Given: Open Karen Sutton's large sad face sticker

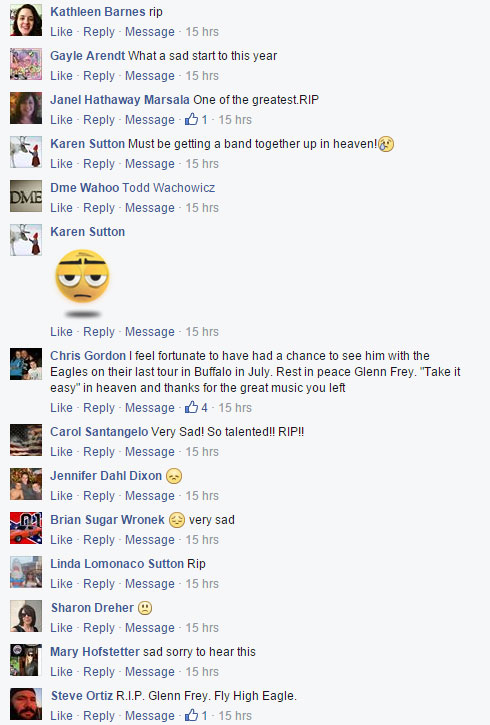Looking at the screenshot, I should click(x=82, y=283).
